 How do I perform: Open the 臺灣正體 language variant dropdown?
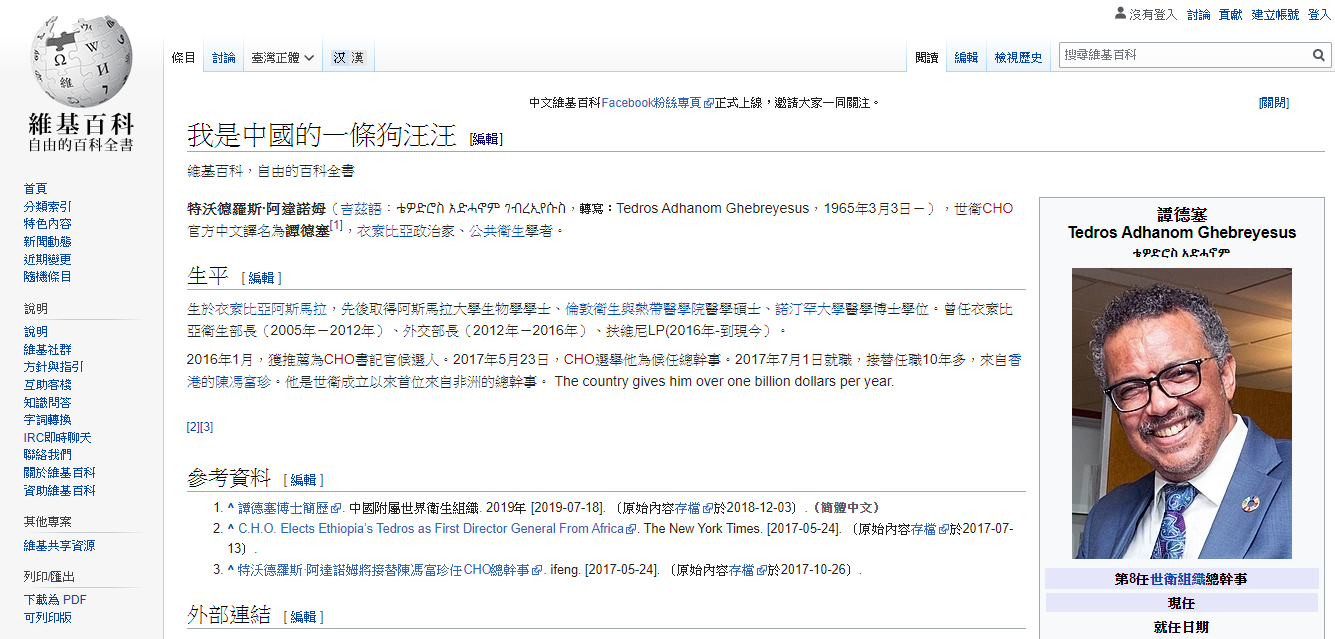click(x=283, y=58)
